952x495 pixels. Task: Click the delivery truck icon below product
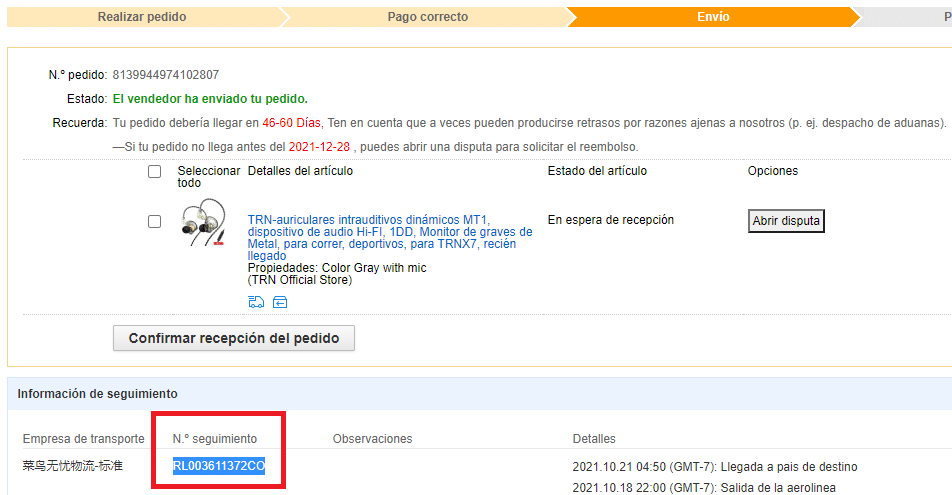(x=256, y=302)
